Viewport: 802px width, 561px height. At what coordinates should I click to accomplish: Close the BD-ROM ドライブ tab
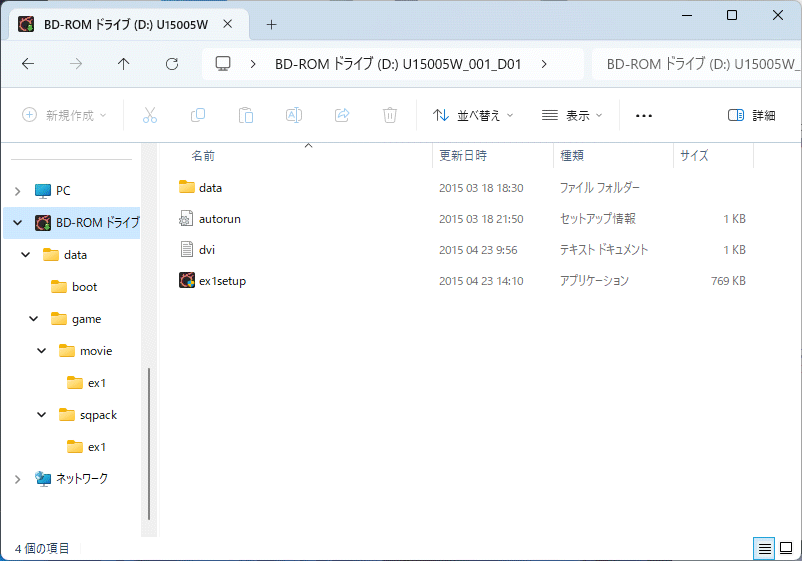(228, 24)
